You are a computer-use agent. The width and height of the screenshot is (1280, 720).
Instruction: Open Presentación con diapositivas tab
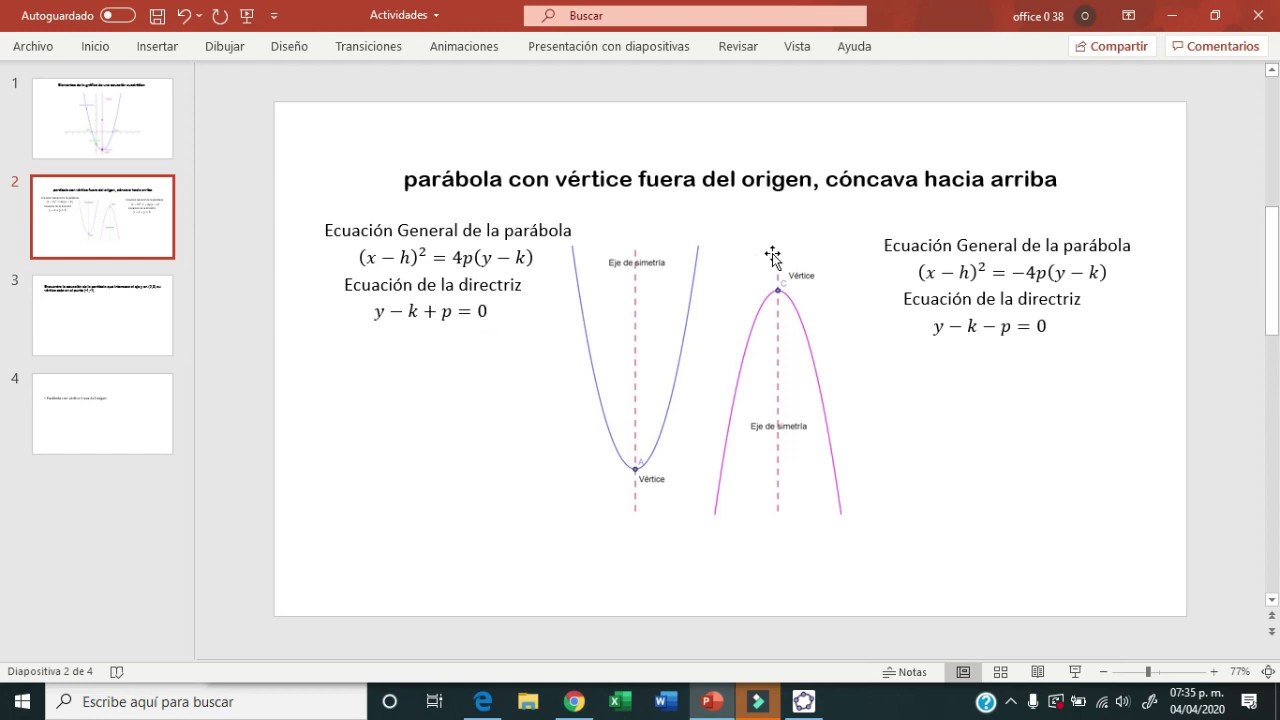click(x=609, y=46)
